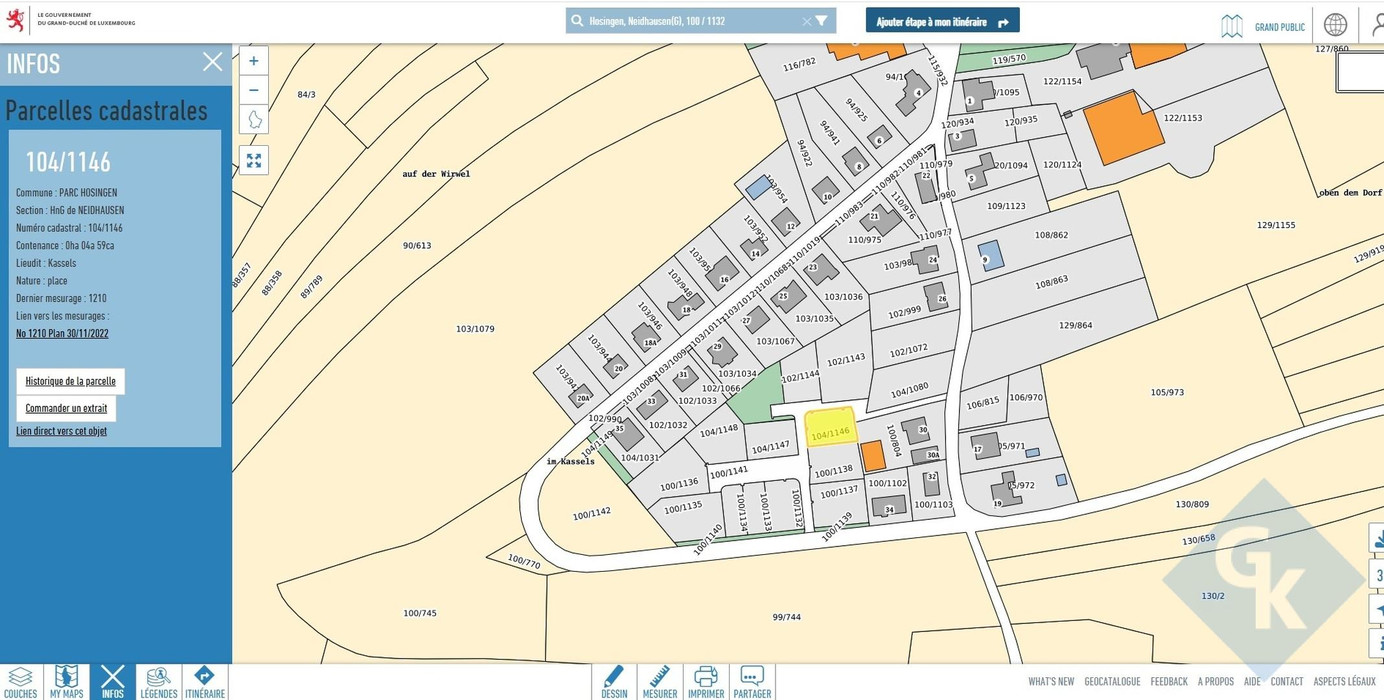Switch to the My Maps tab
Image resolution: width=1384 pixels, height=700 pixels.
click(x=66, y=682)
